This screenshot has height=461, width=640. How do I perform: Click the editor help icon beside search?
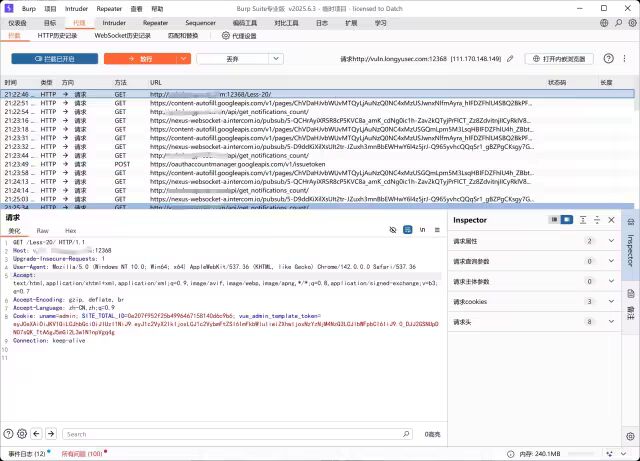(8, 434)
